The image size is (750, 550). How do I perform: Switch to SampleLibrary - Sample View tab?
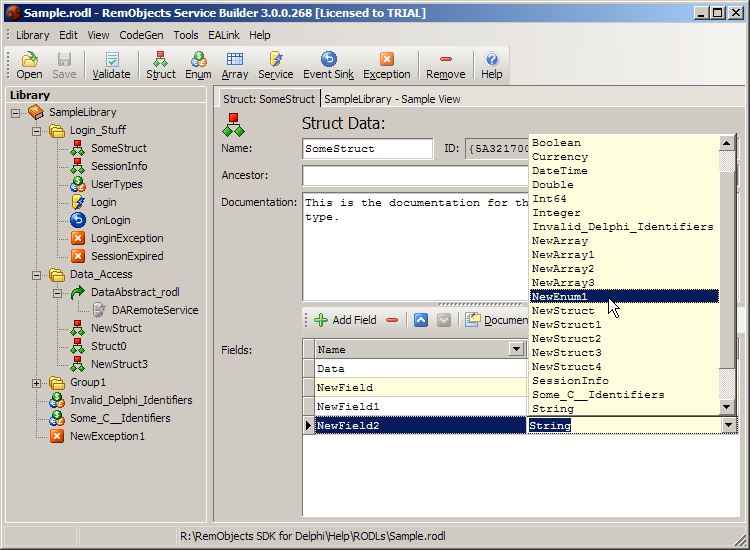[392, 99]
